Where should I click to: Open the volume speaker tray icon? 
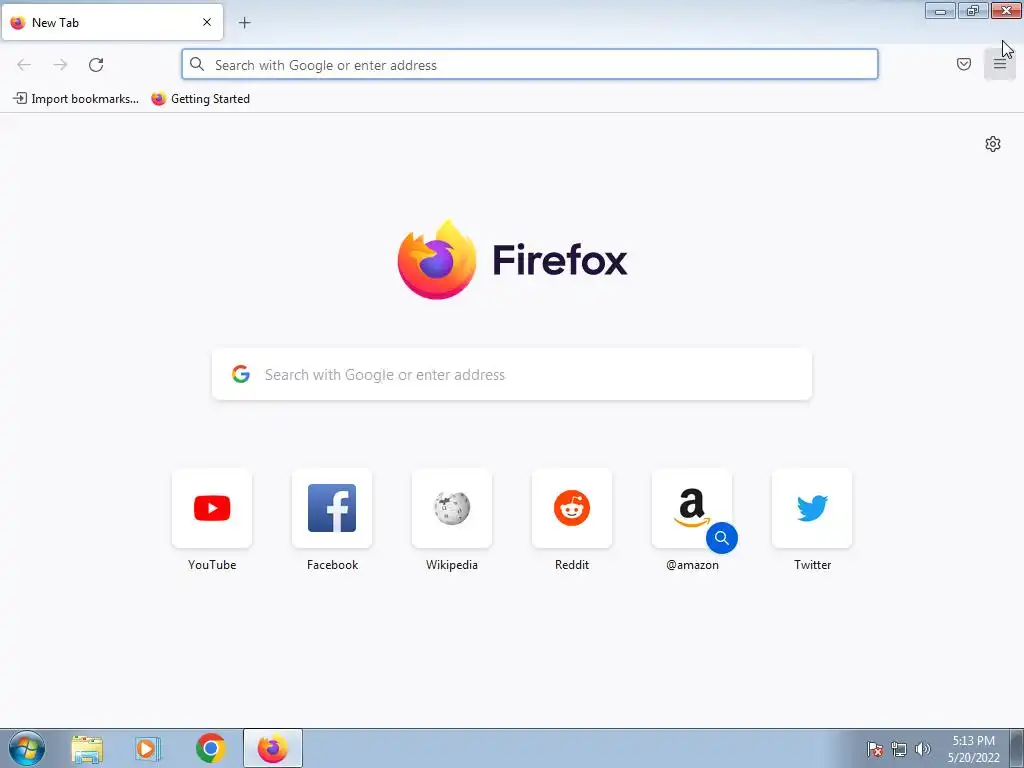point(923,749)
